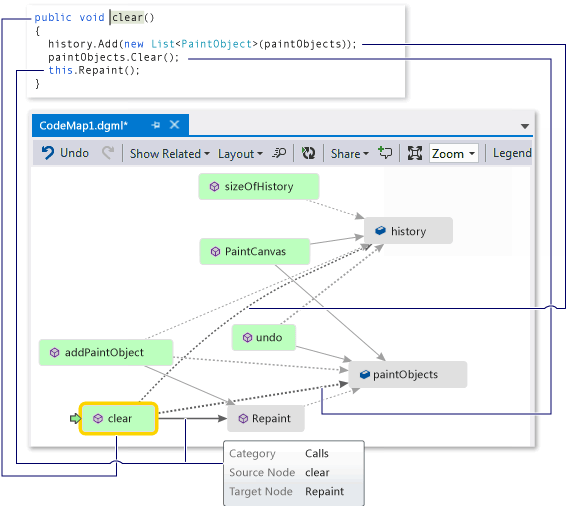Select the sizeOfHistory node
This screenshot has width=567, height=506.
pyautogui.click(x=259, y=186)
